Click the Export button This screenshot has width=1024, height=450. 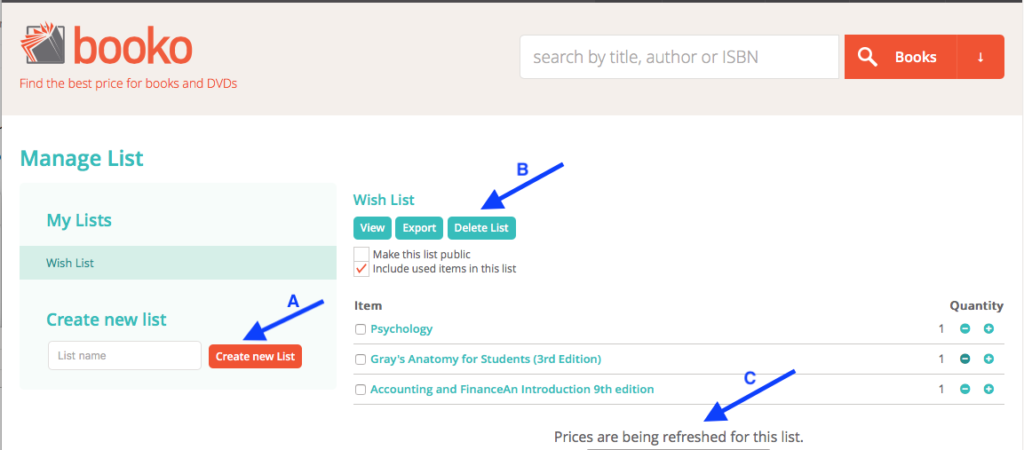click(x=419, y=228)
